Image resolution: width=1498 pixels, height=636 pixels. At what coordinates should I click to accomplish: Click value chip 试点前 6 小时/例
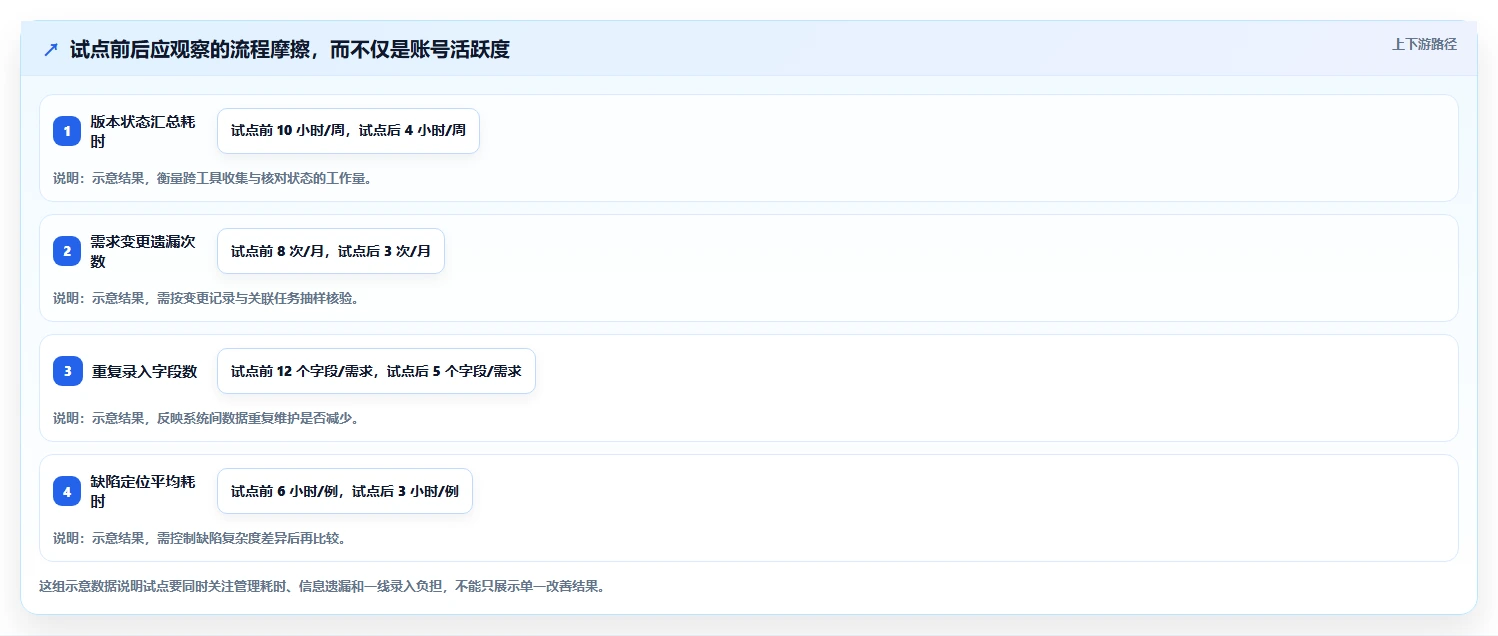pos(344,491)
